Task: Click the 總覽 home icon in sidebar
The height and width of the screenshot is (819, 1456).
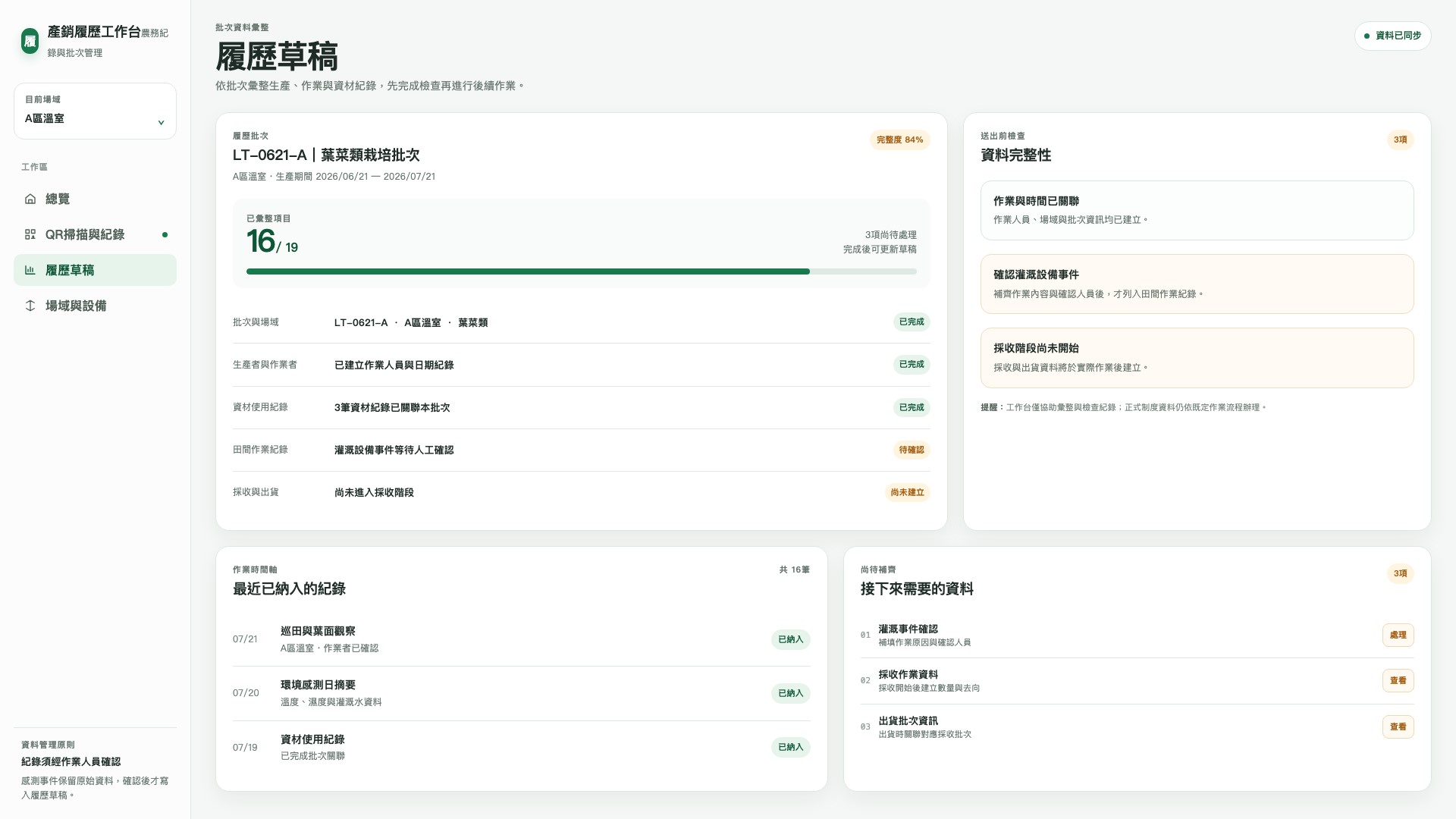Action: point(30,199)
